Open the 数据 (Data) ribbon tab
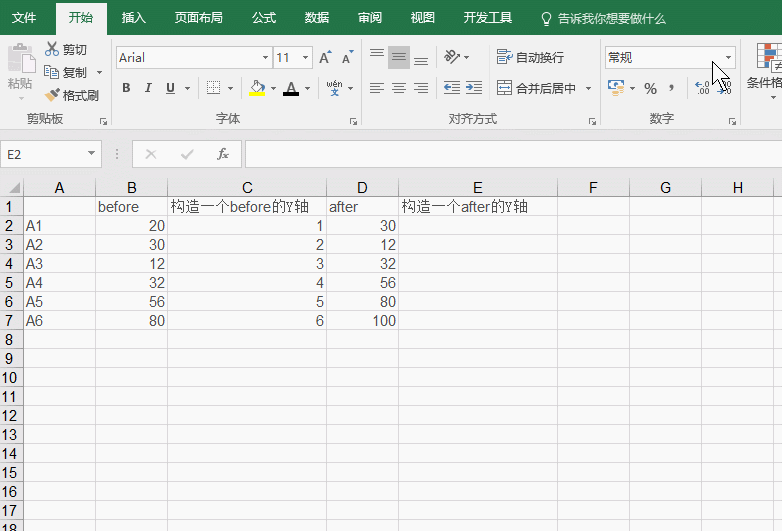 point(316,17)
